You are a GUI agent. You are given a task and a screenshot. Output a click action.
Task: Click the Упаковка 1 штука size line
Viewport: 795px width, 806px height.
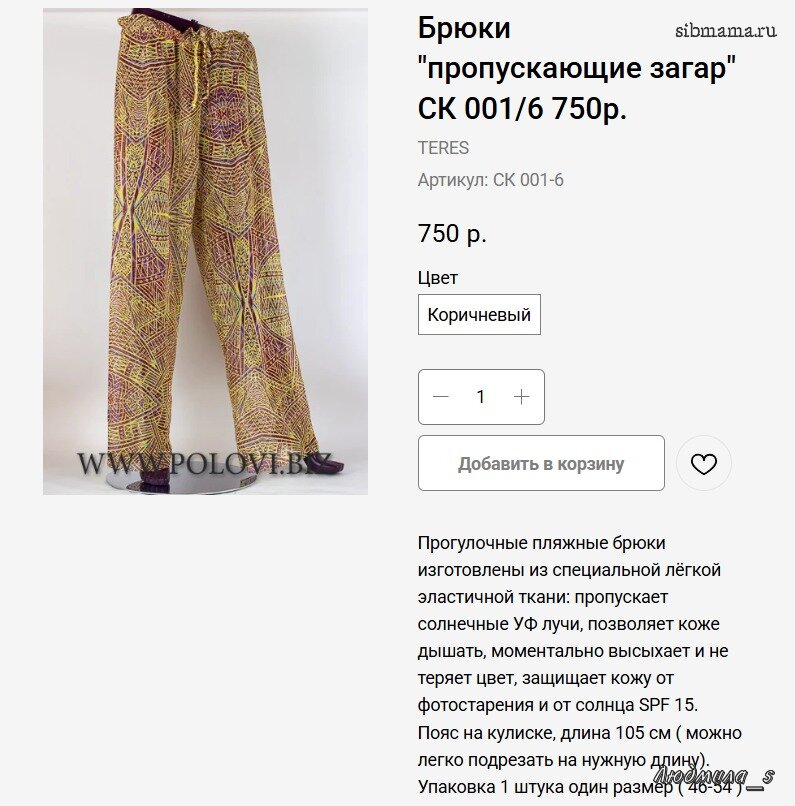(582, 786)
